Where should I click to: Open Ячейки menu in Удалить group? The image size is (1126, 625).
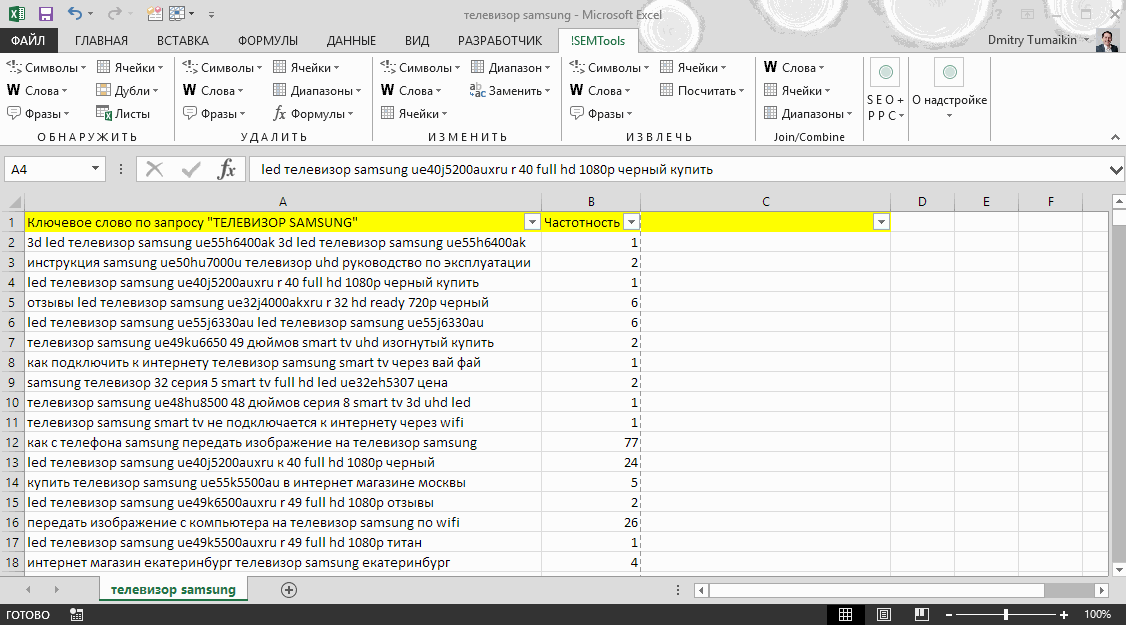306,68
